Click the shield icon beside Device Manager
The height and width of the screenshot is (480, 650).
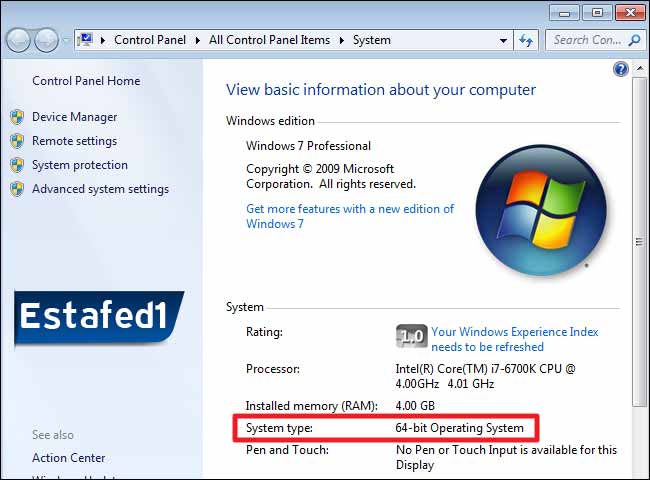click(x=17, y=117)
